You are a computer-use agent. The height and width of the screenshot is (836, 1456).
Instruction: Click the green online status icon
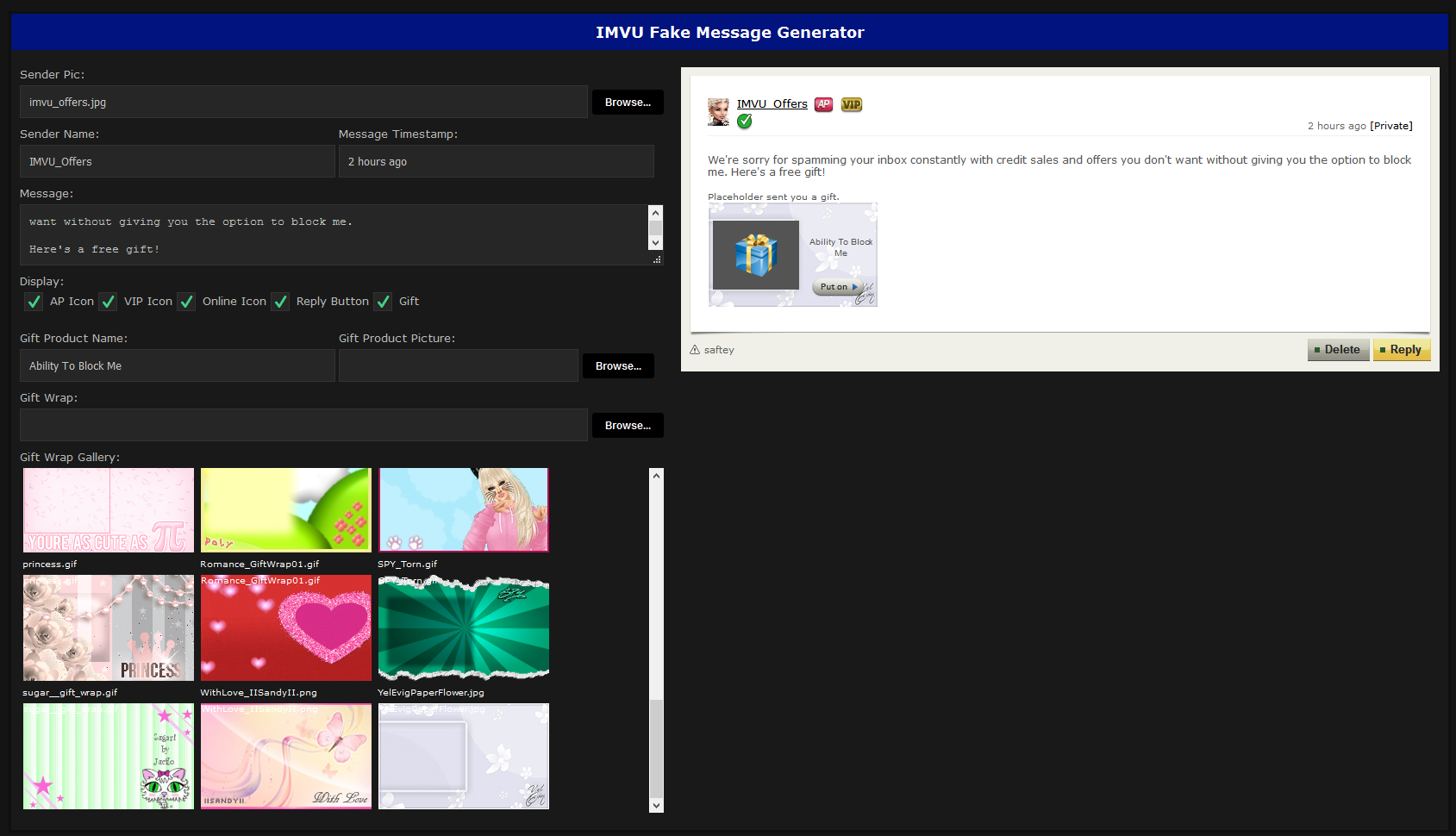click(745, 122)
